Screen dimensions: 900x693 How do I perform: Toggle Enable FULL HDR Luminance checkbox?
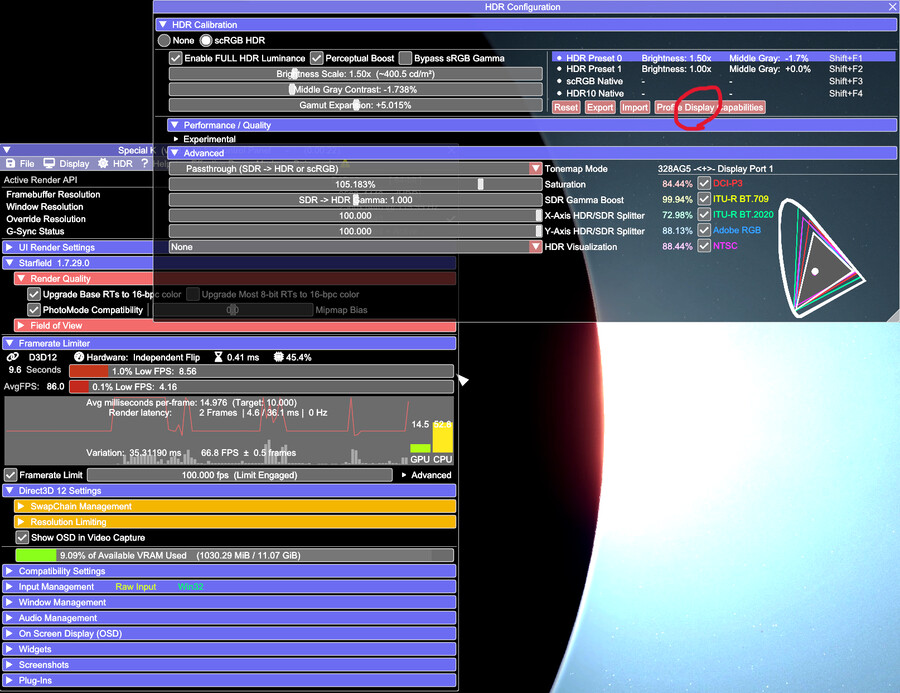[176, 58]
